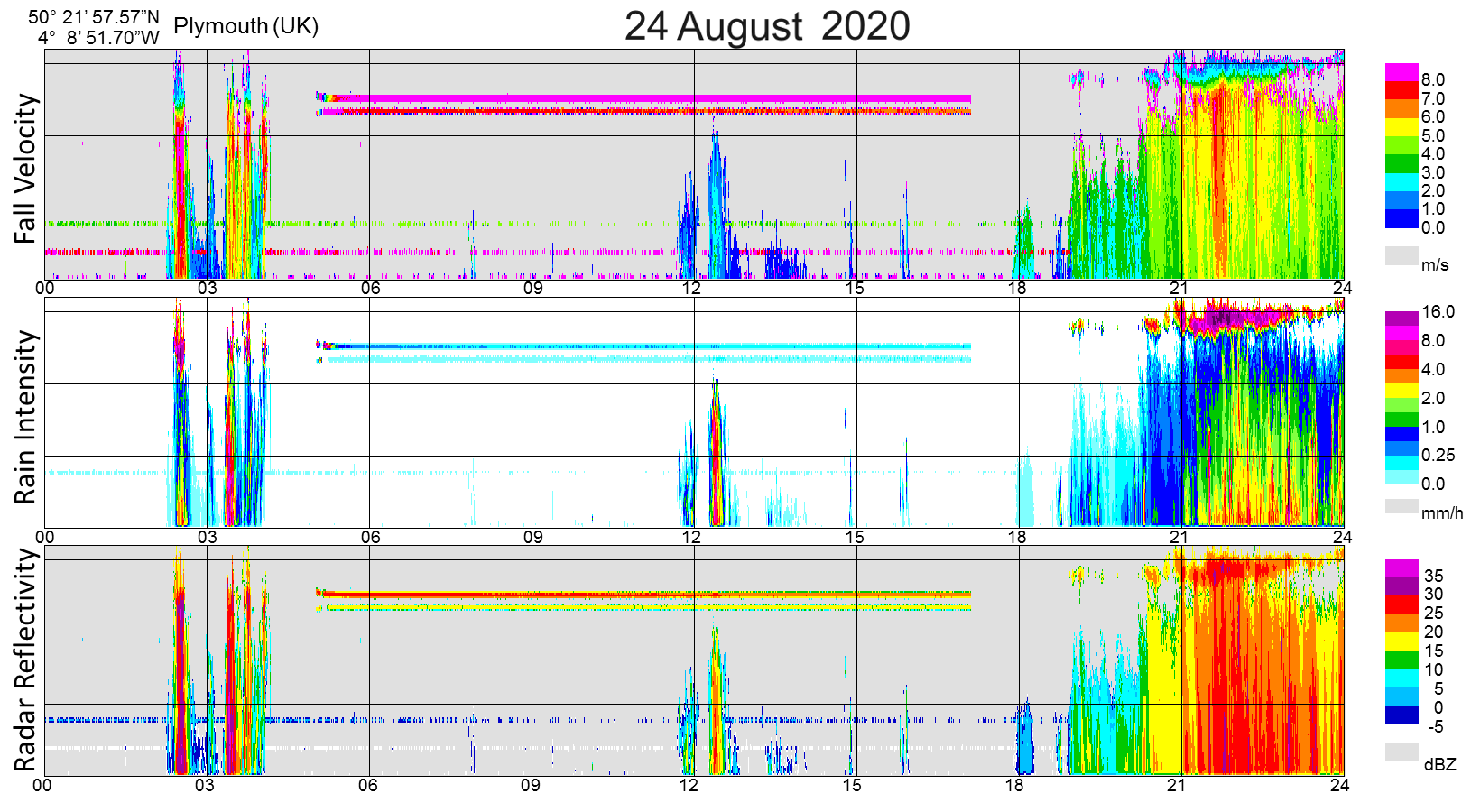Select the purple swatch in Radar Reflectivity legend
1480x812 pixels.
point(1401,586)
